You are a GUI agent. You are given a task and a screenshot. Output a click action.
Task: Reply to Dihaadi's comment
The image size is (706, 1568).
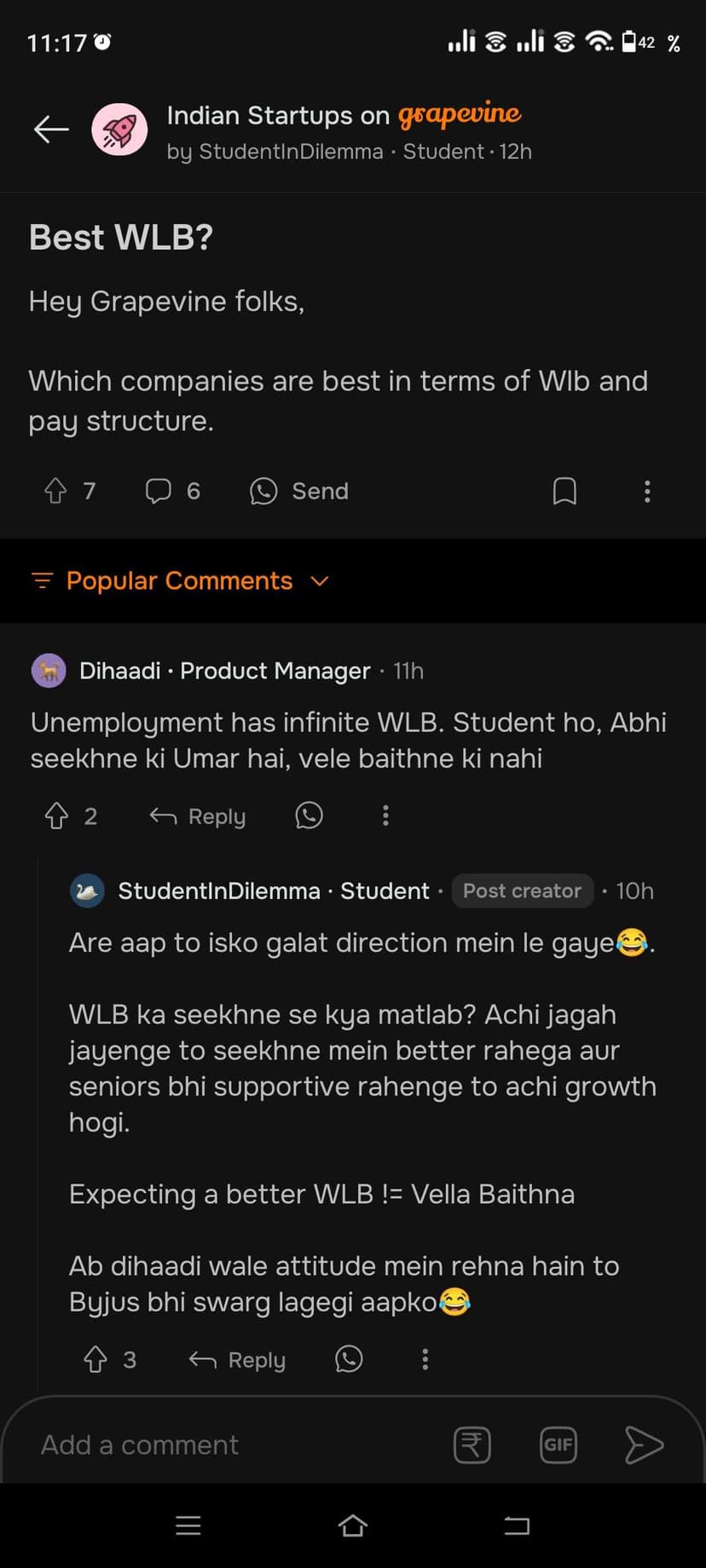pyautogui.click(x=198, y=816)
